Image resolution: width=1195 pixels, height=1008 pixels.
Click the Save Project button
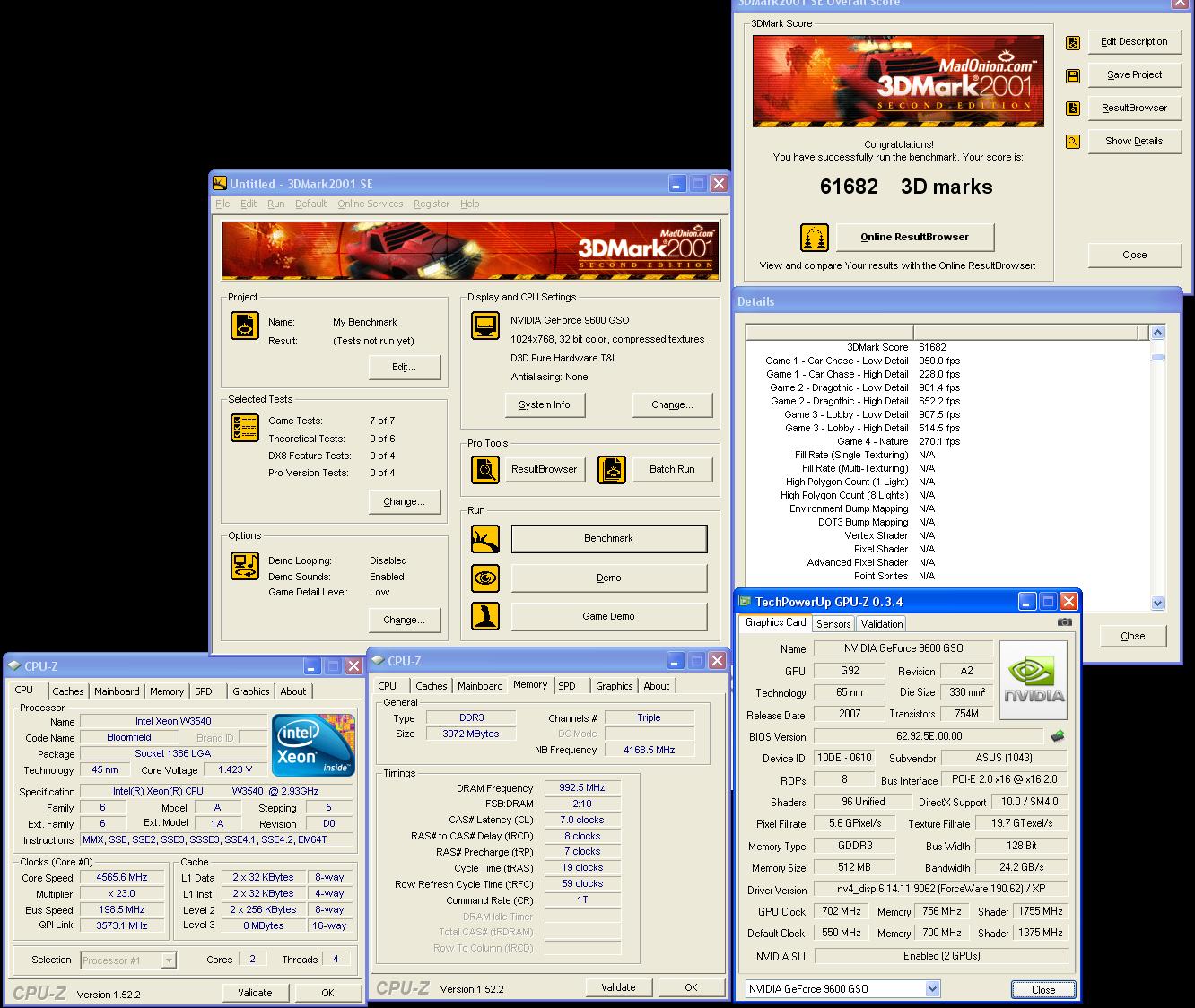click(x=1135, y=75)
